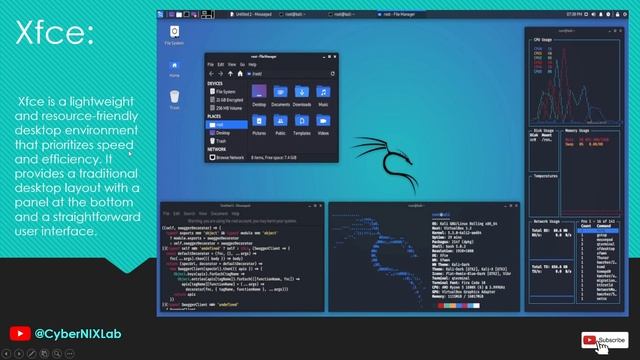Open the File System desktop icon
This screenshot has height=360, width=640.
(x=174, y=35)
